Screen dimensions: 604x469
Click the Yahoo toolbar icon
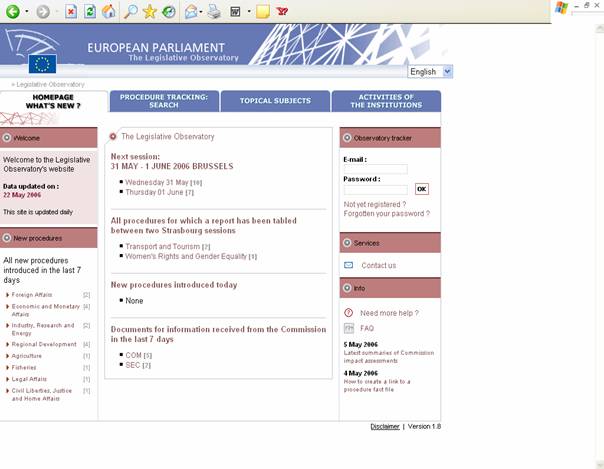282,12
